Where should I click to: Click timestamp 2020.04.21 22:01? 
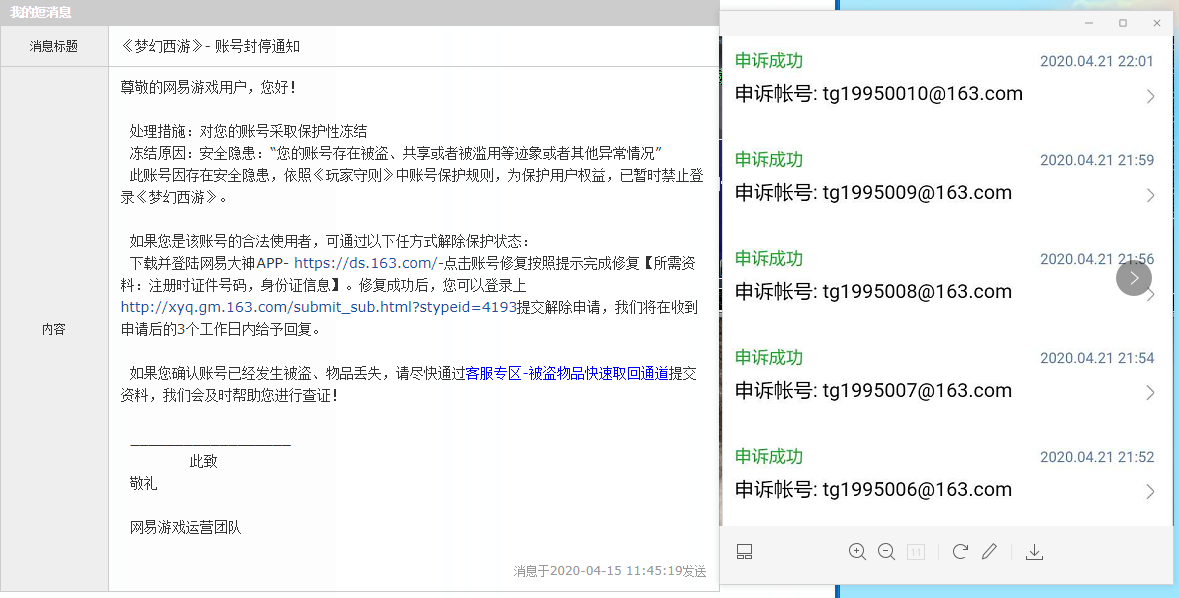coord(1097,62)
